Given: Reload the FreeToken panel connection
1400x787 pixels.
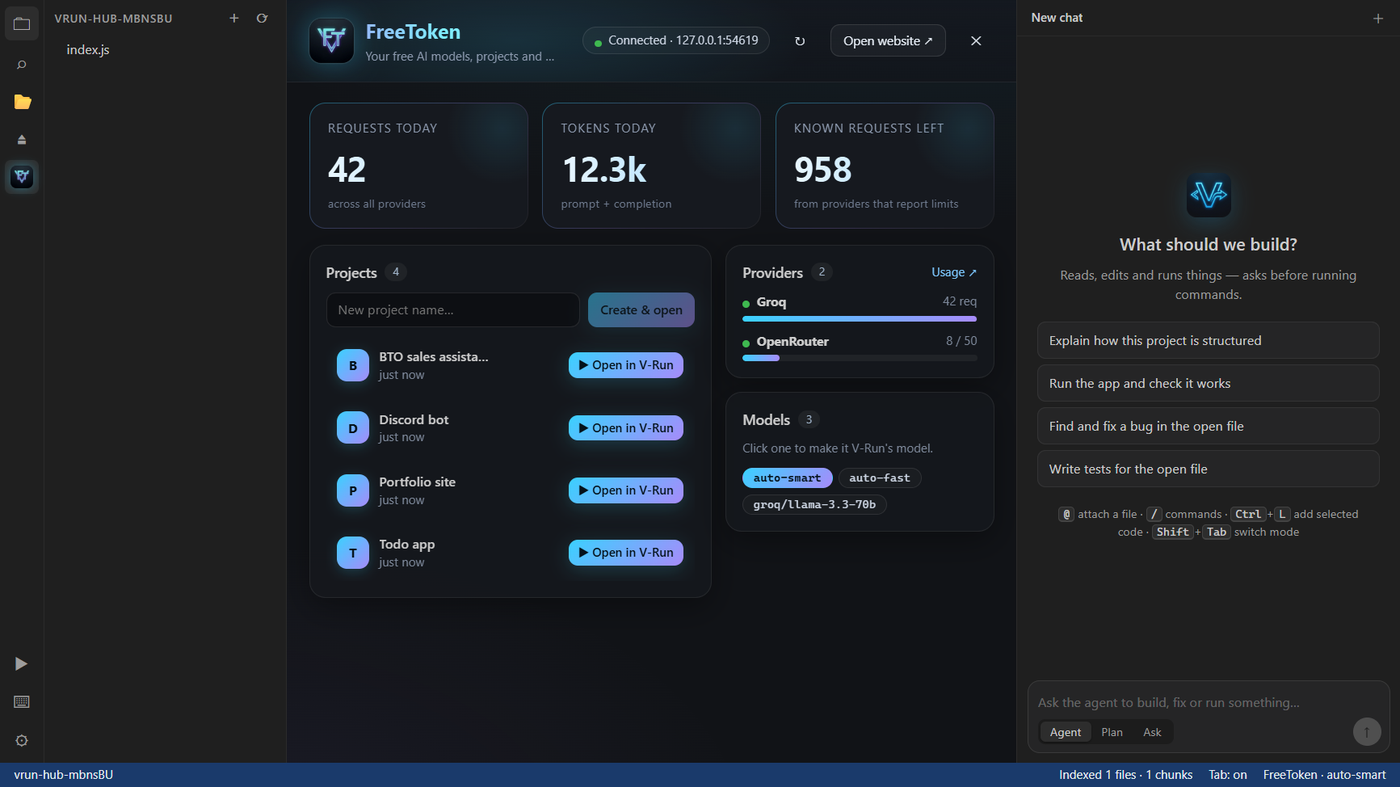Looking at the screenshot, I should (x=800, y=41).
